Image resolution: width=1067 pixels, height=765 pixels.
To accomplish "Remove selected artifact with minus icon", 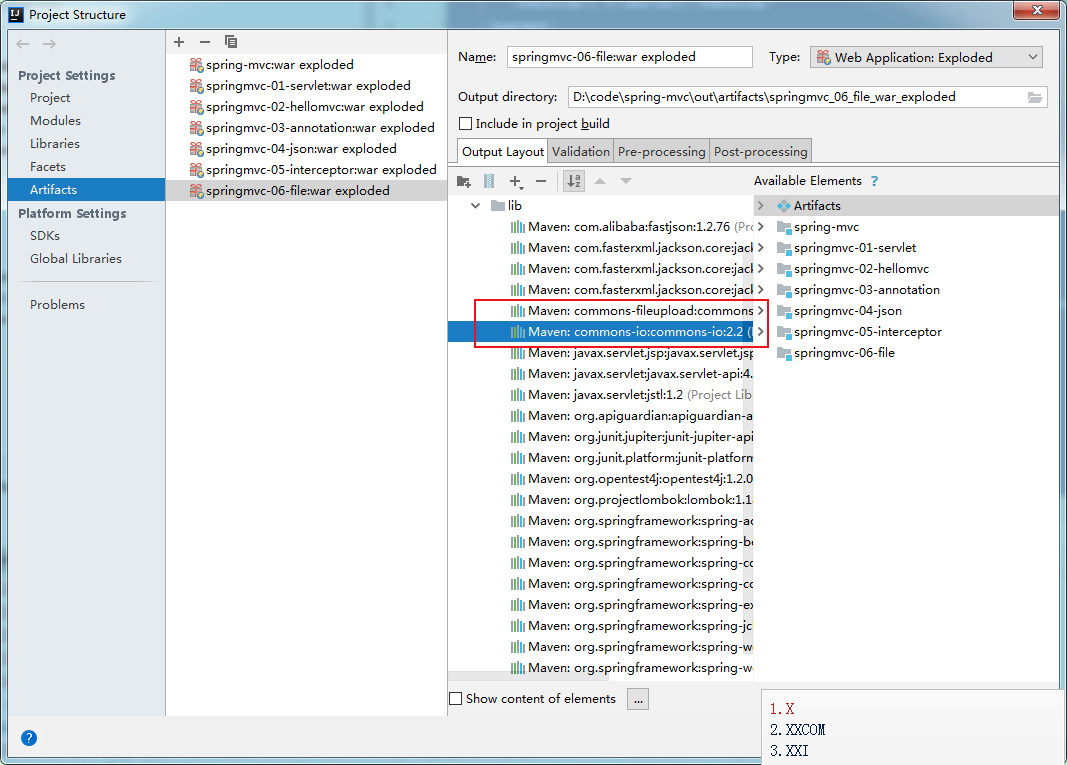I will 205,42.
